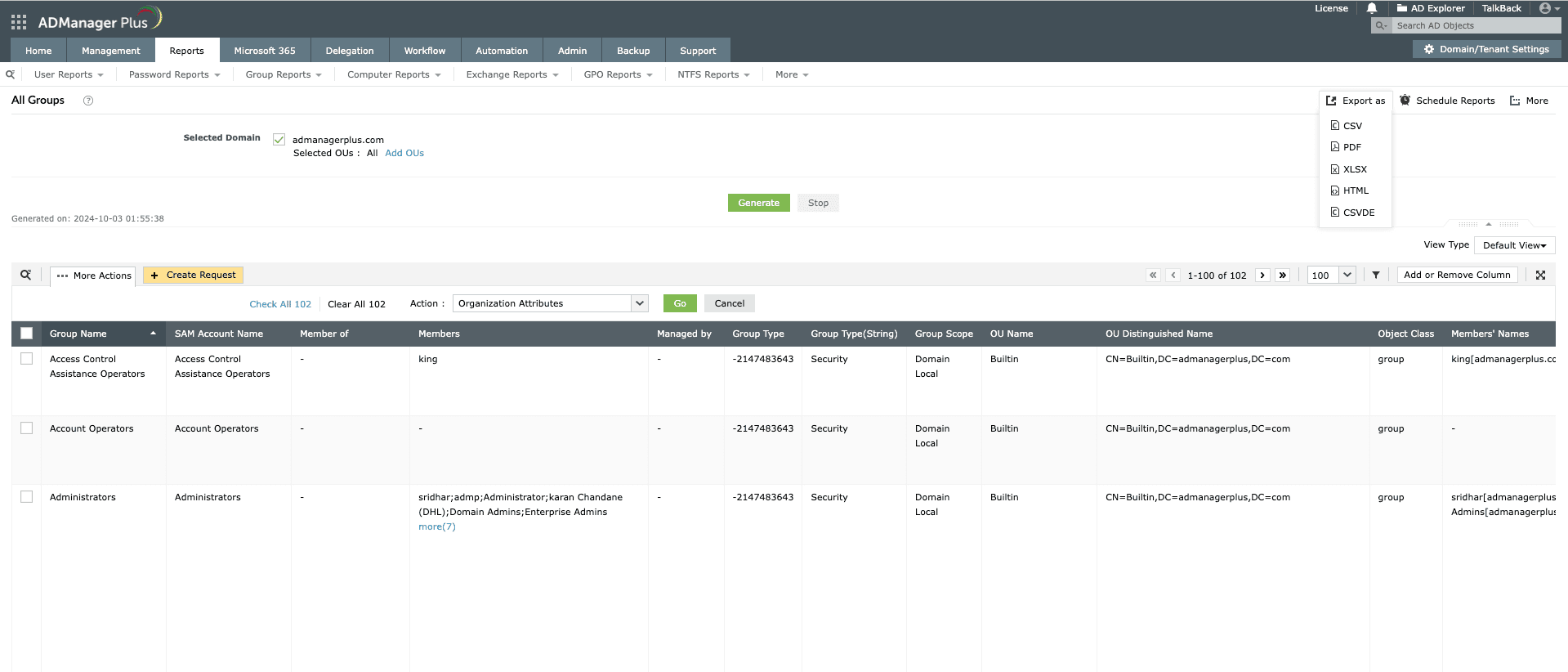The width and height of the screenshot is (1568, 672).
Task: Switch to the Delegation tab
Action: coord(350,51)
